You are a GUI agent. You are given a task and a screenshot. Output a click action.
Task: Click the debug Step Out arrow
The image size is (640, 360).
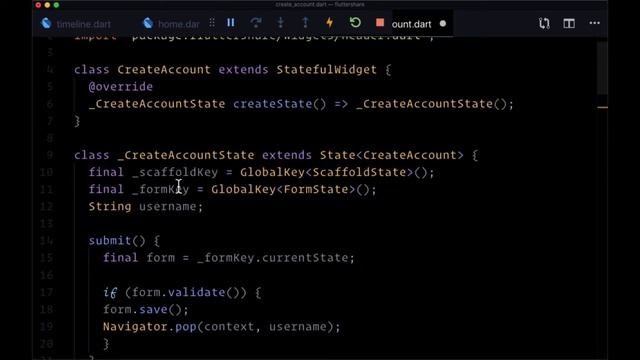click(x=305, y=23)
